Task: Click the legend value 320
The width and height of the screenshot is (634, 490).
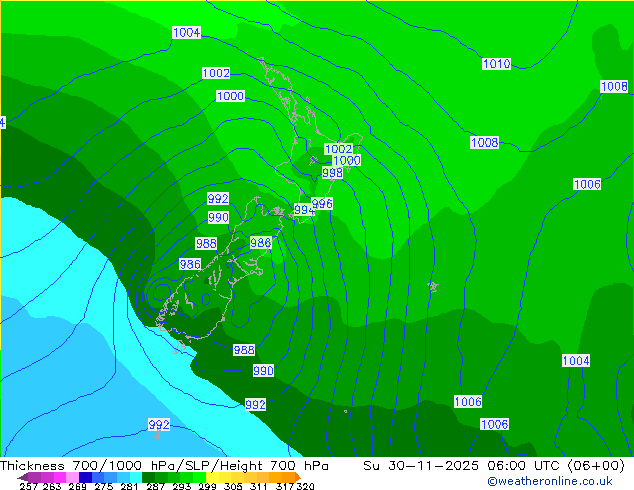Action: click(x=305, y=486)
